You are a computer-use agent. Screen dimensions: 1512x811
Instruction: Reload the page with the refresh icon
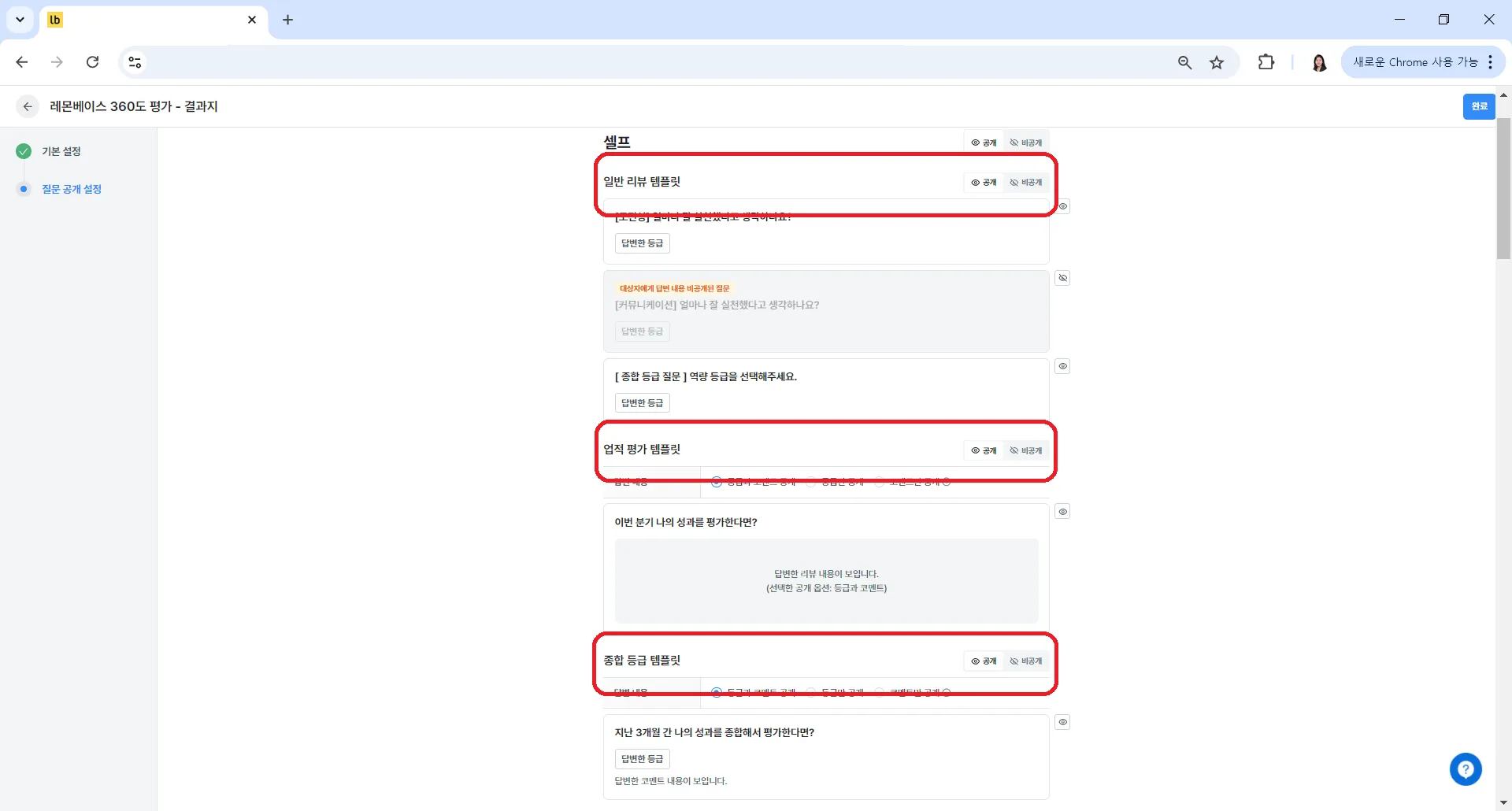[92, 62]
